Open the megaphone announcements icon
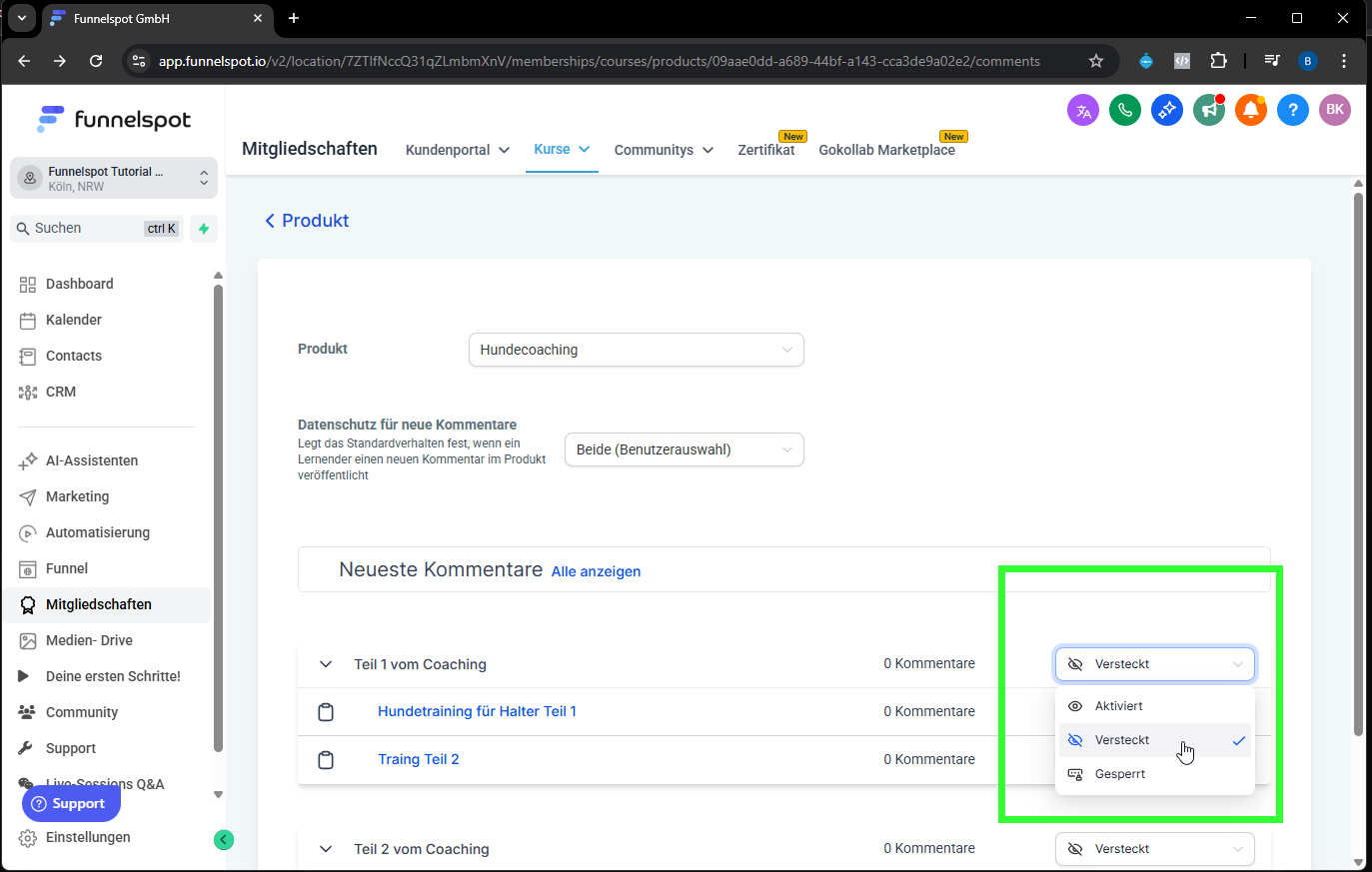 coord(1209,110)
